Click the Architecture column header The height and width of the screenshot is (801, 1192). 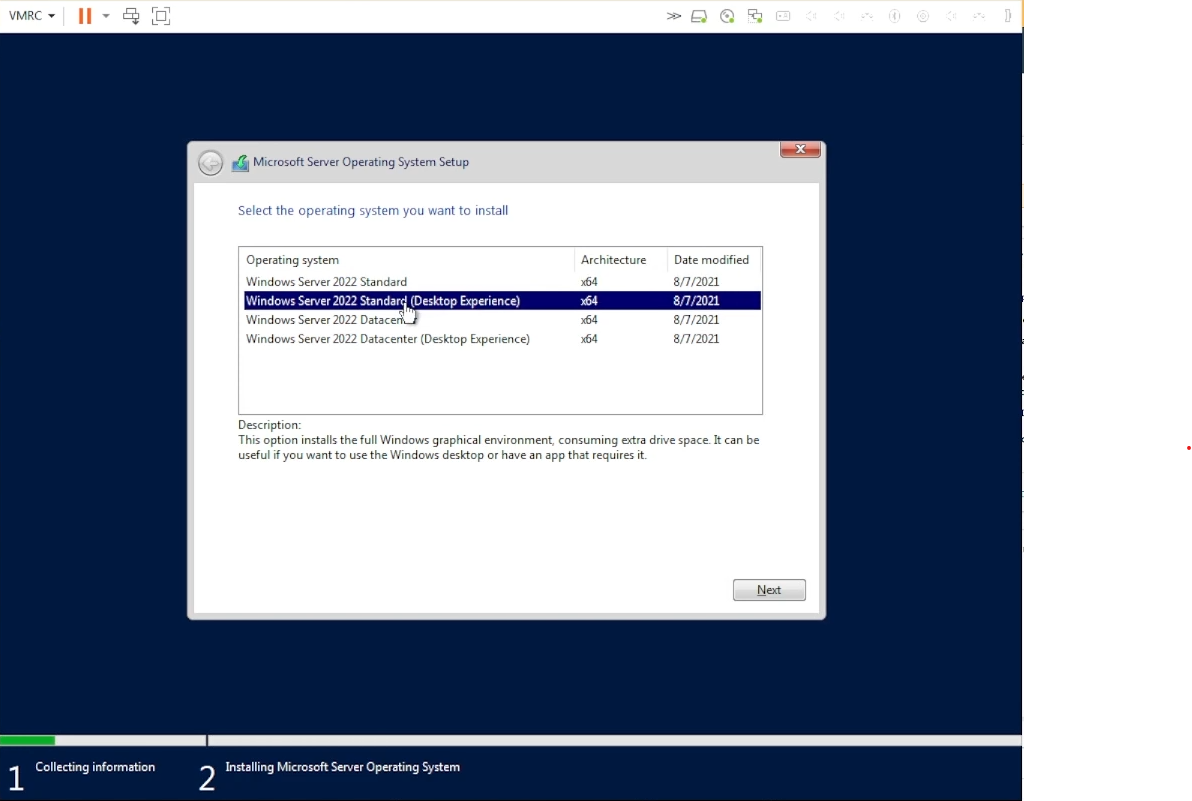point(613,259)
